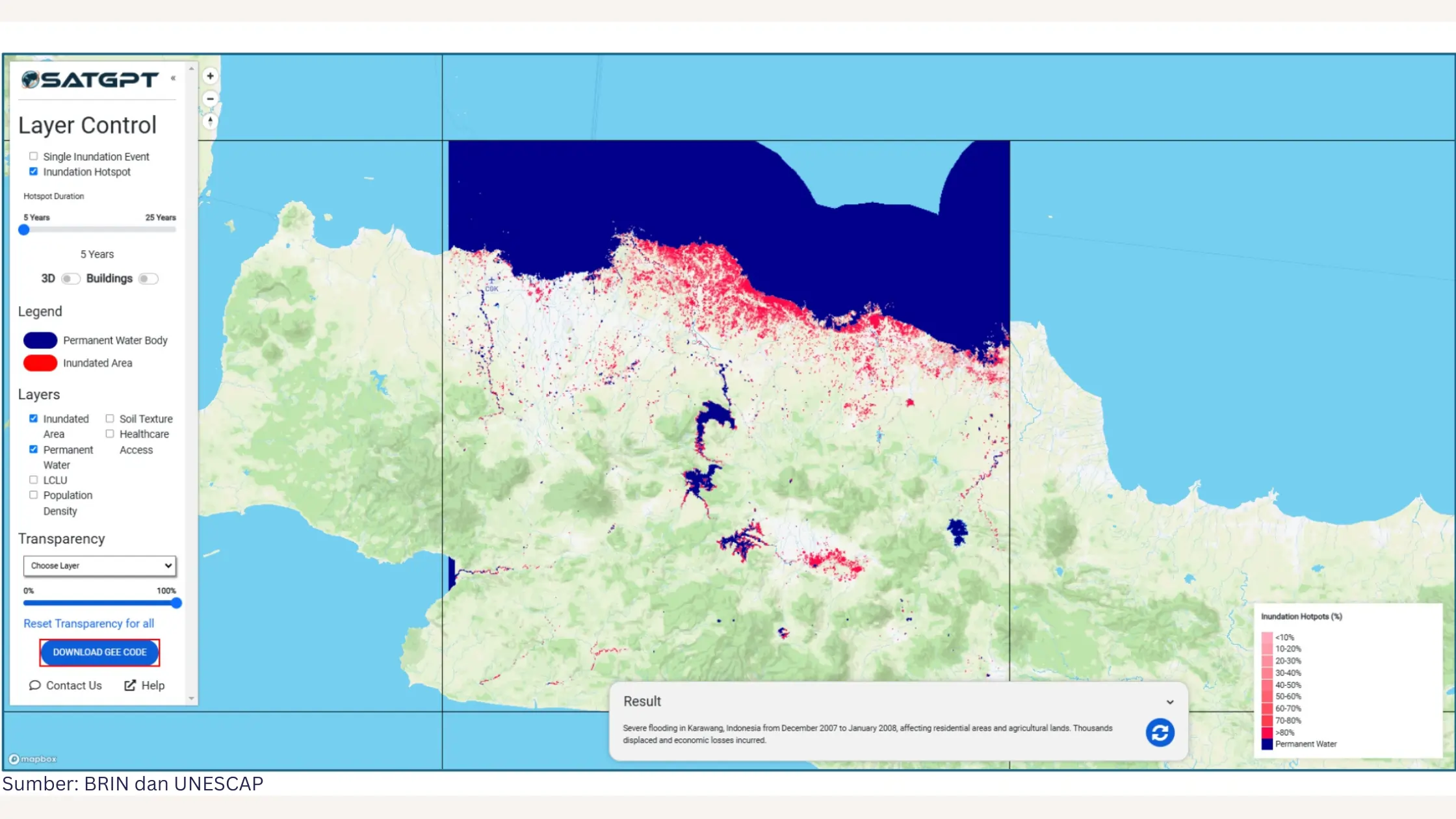Click the Hotspot Duration slider handle
The image size is (1456, 819).
coord(24,229)
